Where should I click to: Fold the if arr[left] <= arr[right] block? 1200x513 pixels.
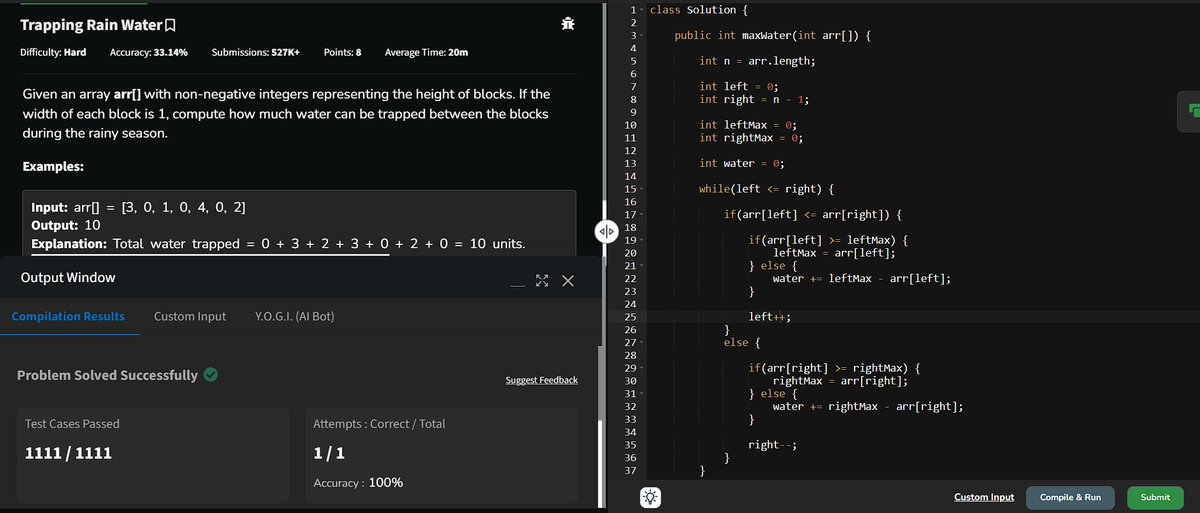click(x=642, y=215)
